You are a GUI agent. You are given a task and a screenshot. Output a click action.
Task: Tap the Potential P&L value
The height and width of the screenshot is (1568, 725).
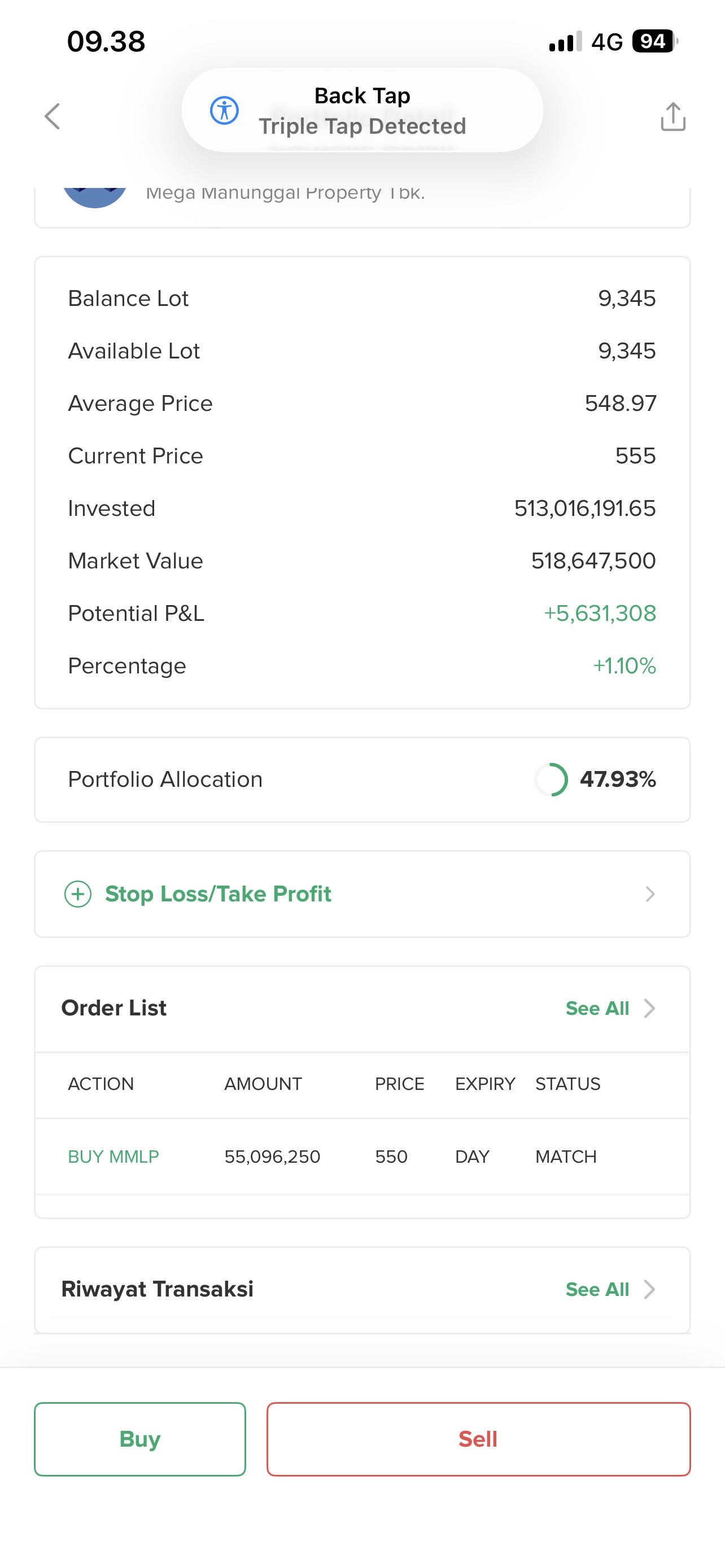point(600,614)
